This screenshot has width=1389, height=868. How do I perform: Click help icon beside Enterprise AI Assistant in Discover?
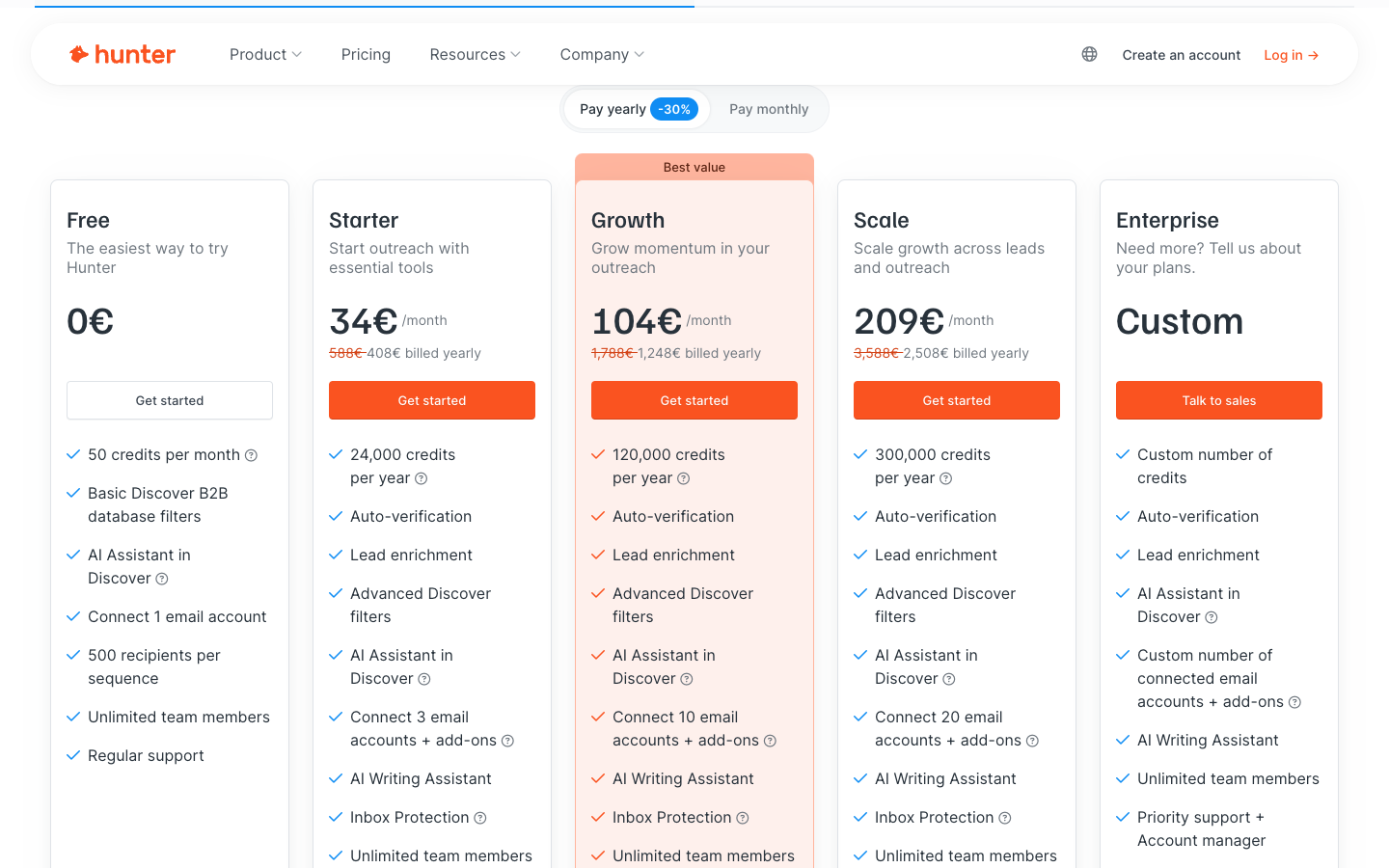pos(1212,617)
